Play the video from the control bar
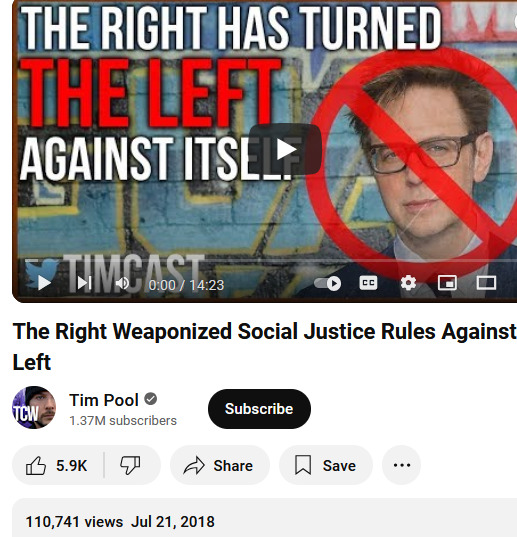This screenshot has width=517, height=537. 44,283
